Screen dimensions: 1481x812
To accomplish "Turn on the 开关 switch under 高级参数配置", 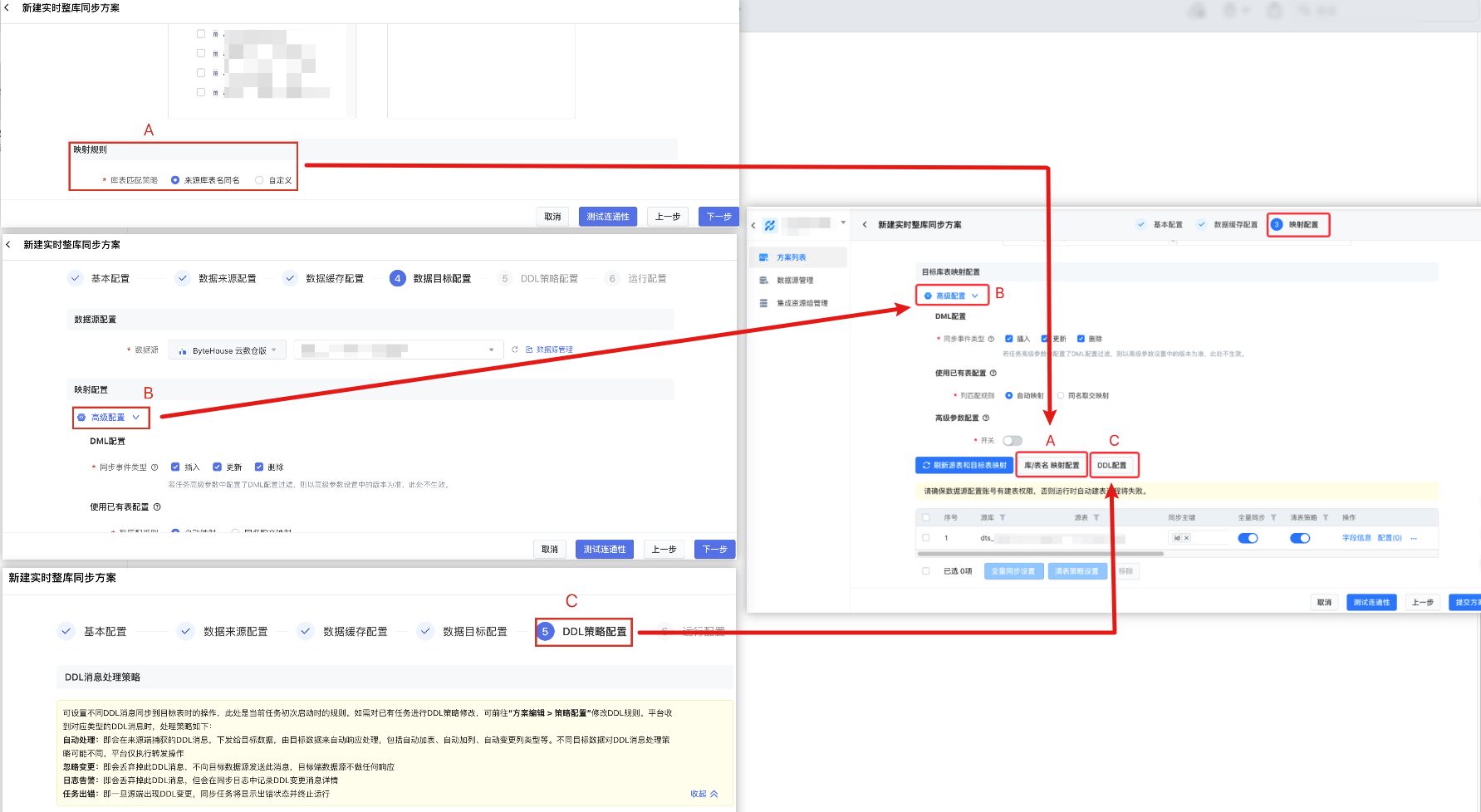I will point(1013,441).
